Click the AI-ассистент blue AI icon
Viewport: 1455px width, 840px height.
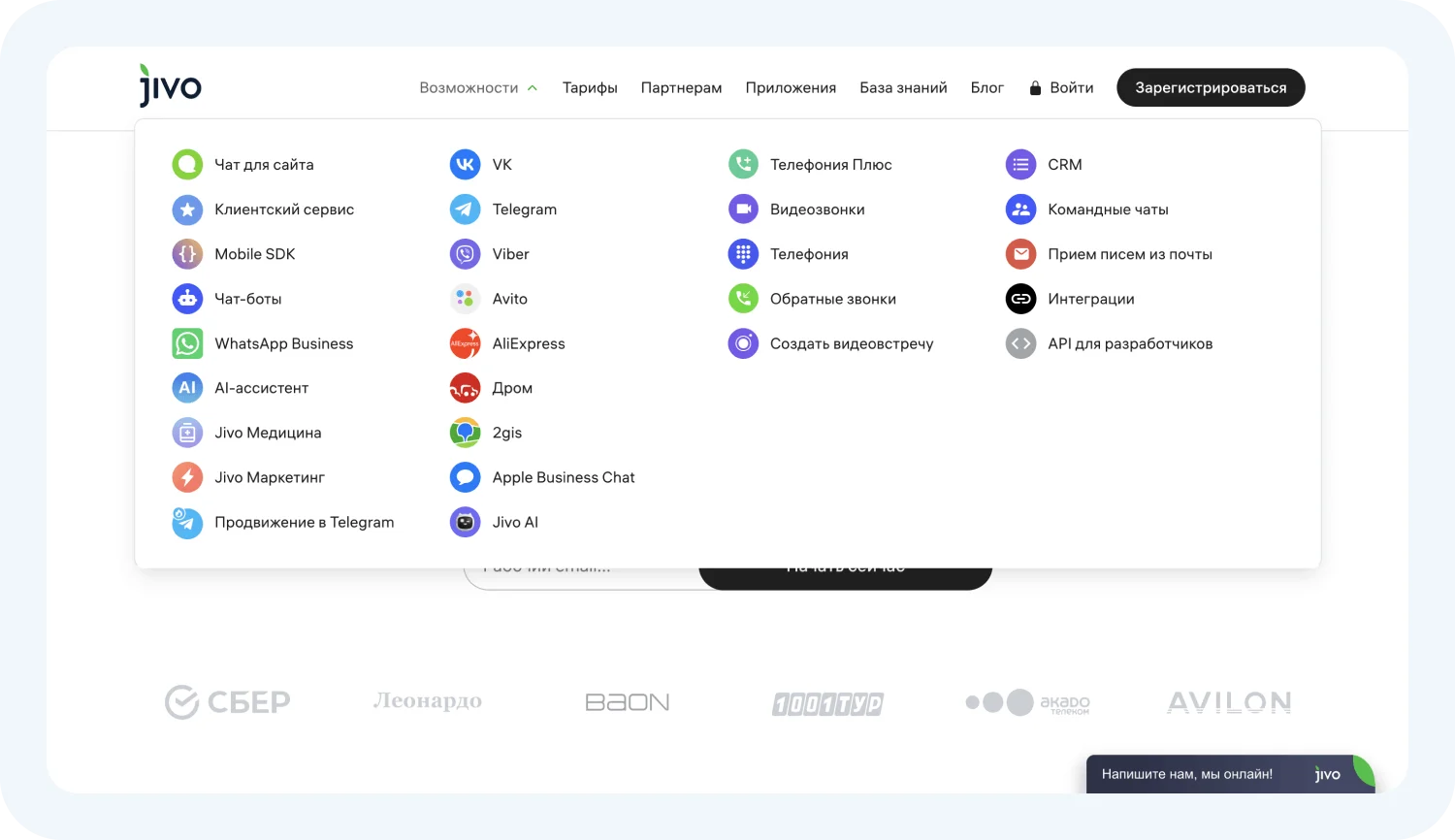coord(187,388)
